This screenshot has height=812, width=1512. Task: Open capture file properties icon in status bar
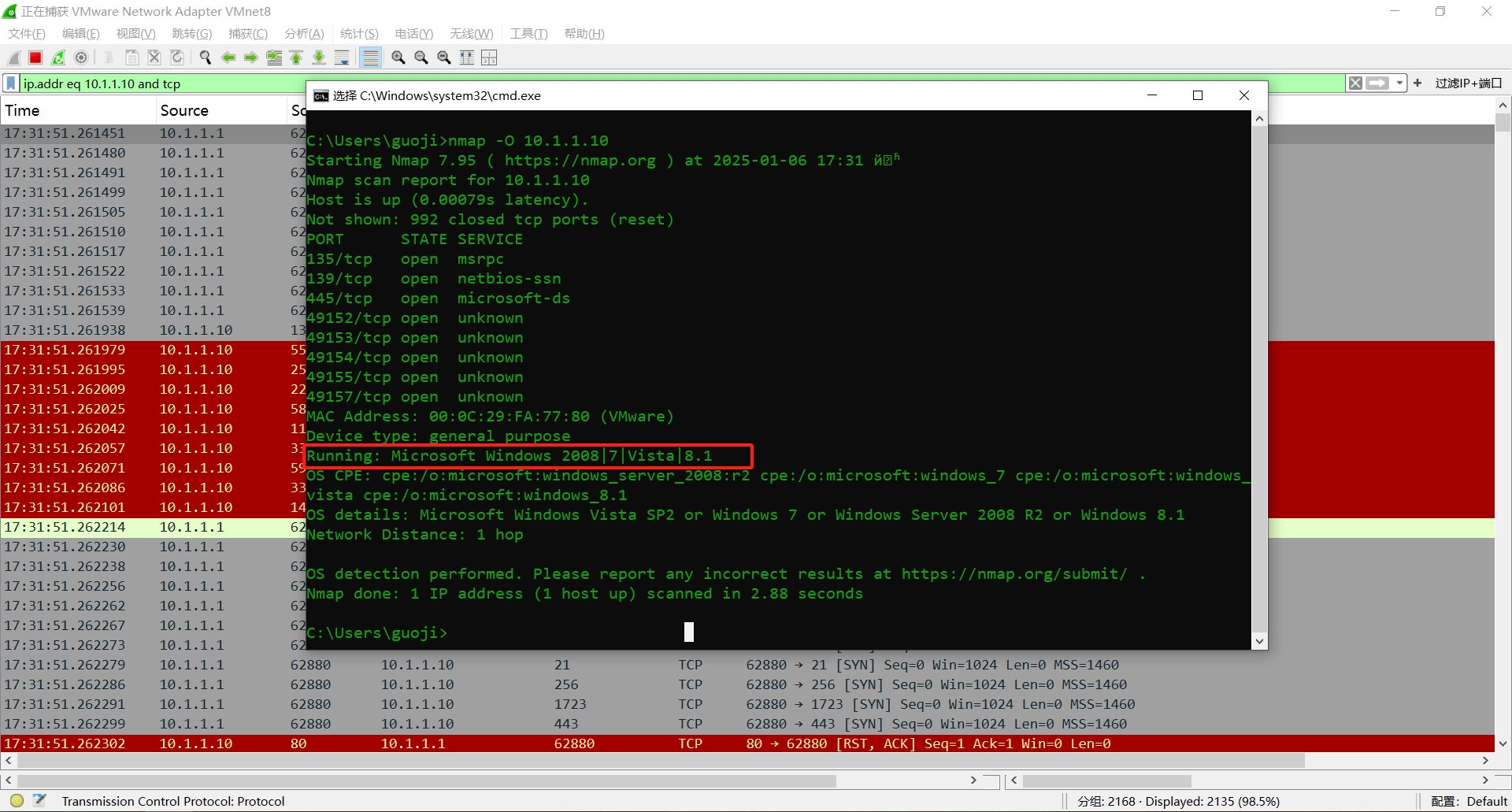(40, 801)
